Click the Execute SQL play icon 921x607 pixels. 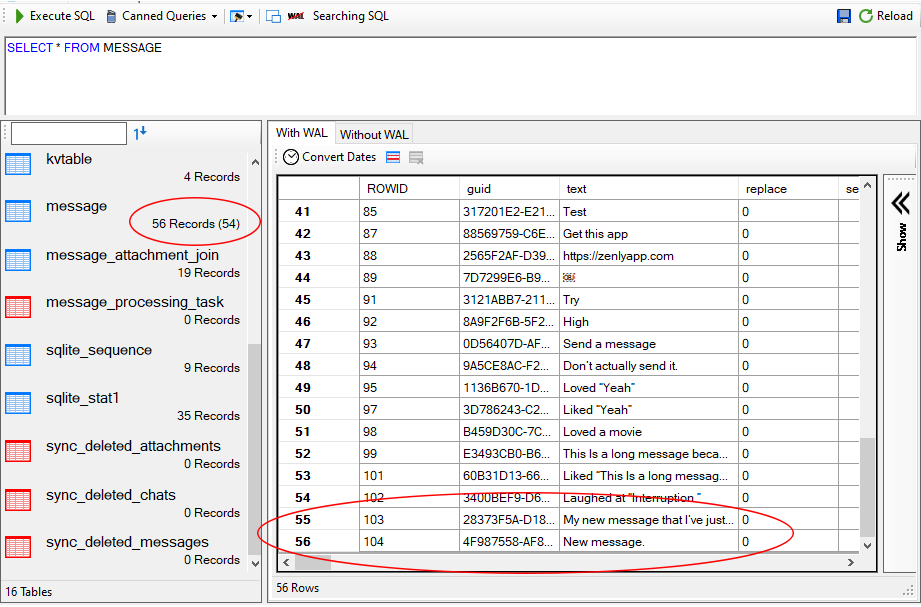[x=19, y=16]
